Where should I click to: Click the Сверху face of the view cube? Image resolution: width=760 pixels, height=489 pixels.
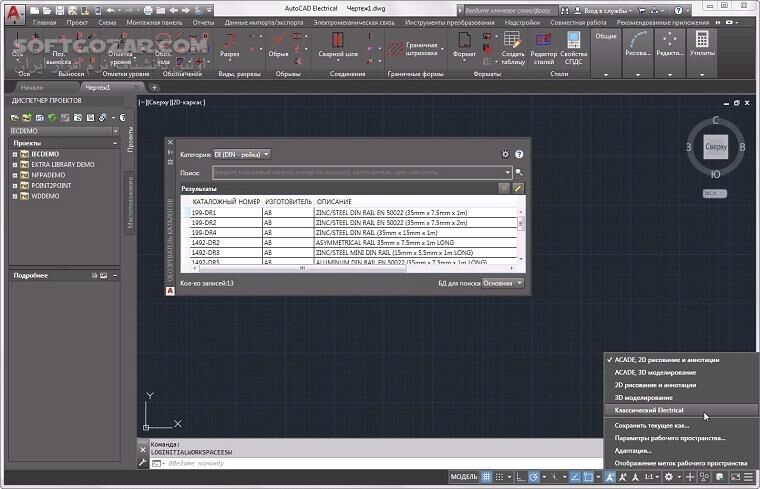[x=716, y=146]
